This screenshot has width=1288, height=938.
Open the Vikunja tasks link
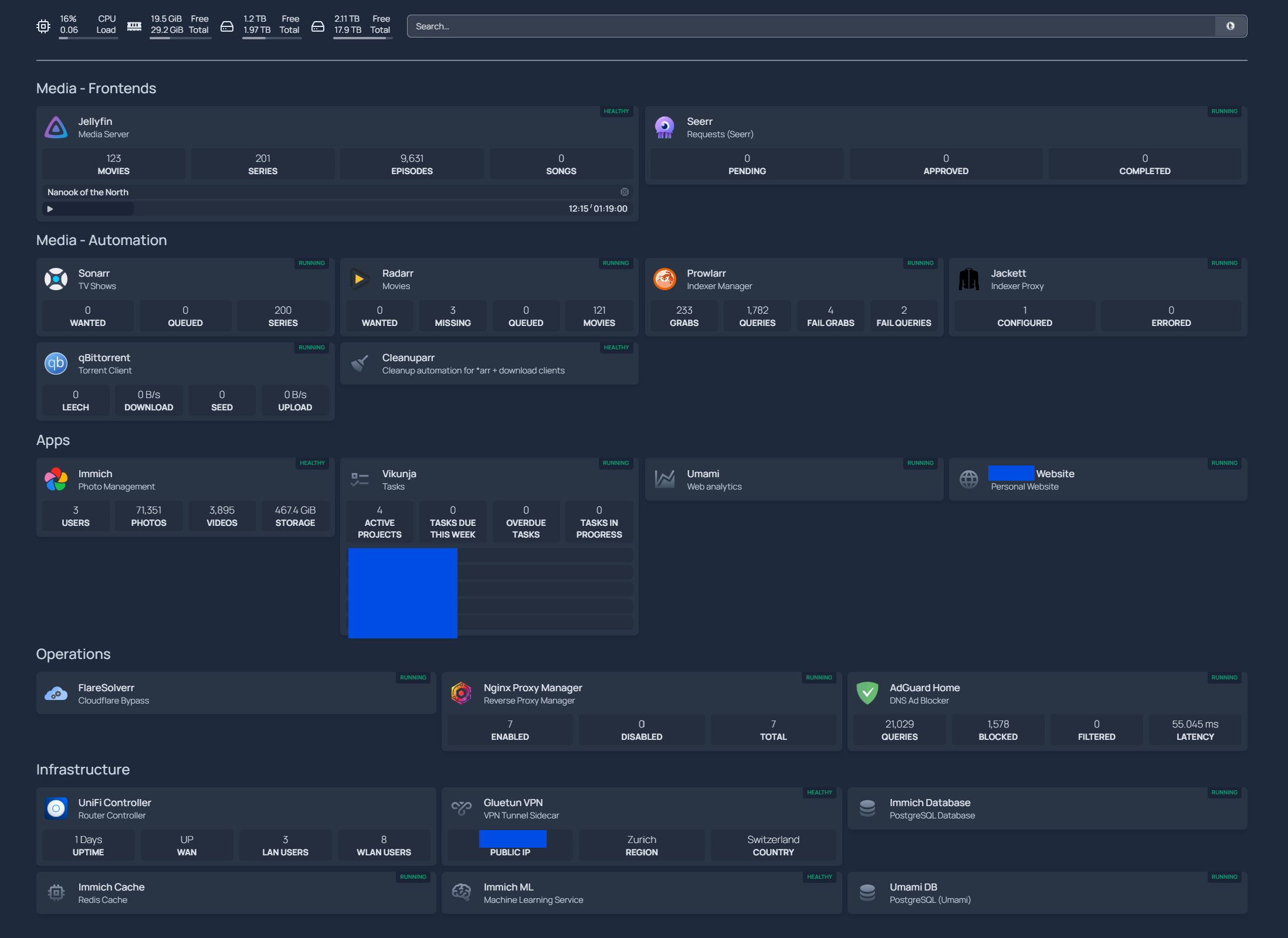[x=399, y=474]
